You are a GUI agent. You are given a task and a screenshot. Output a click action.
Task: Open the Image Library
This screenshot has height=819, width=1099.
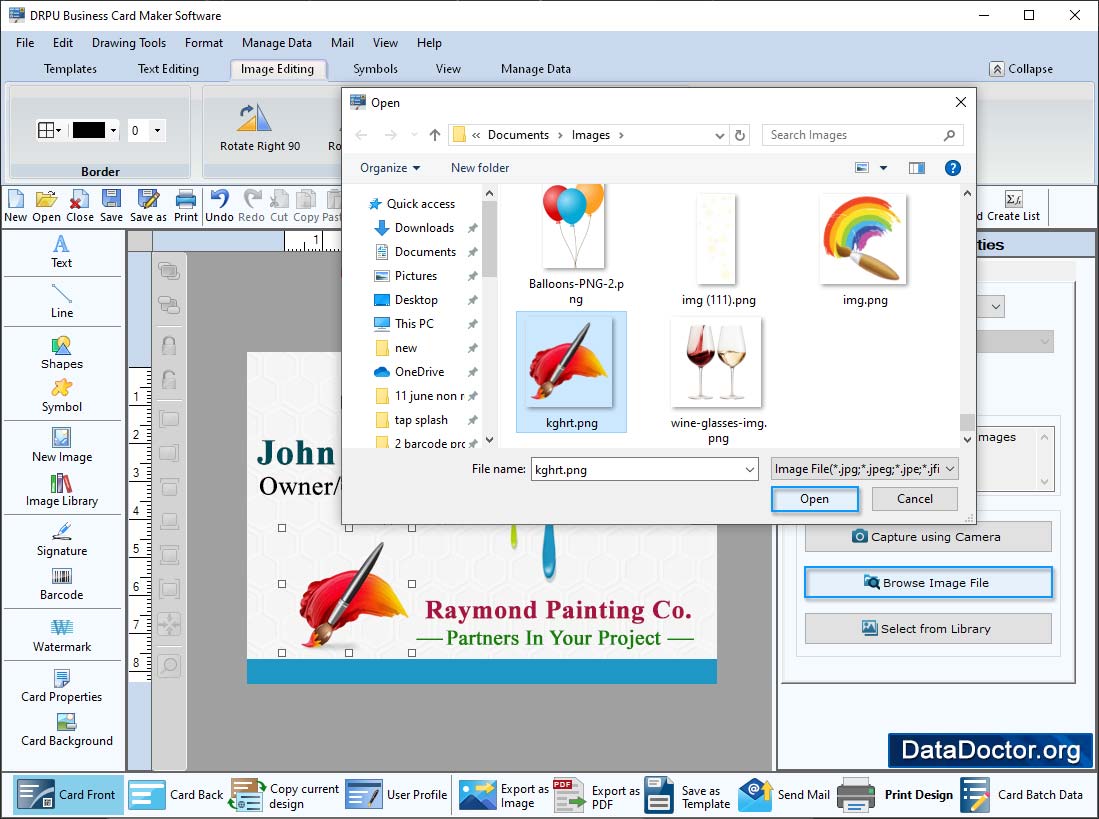pos(62,490)
